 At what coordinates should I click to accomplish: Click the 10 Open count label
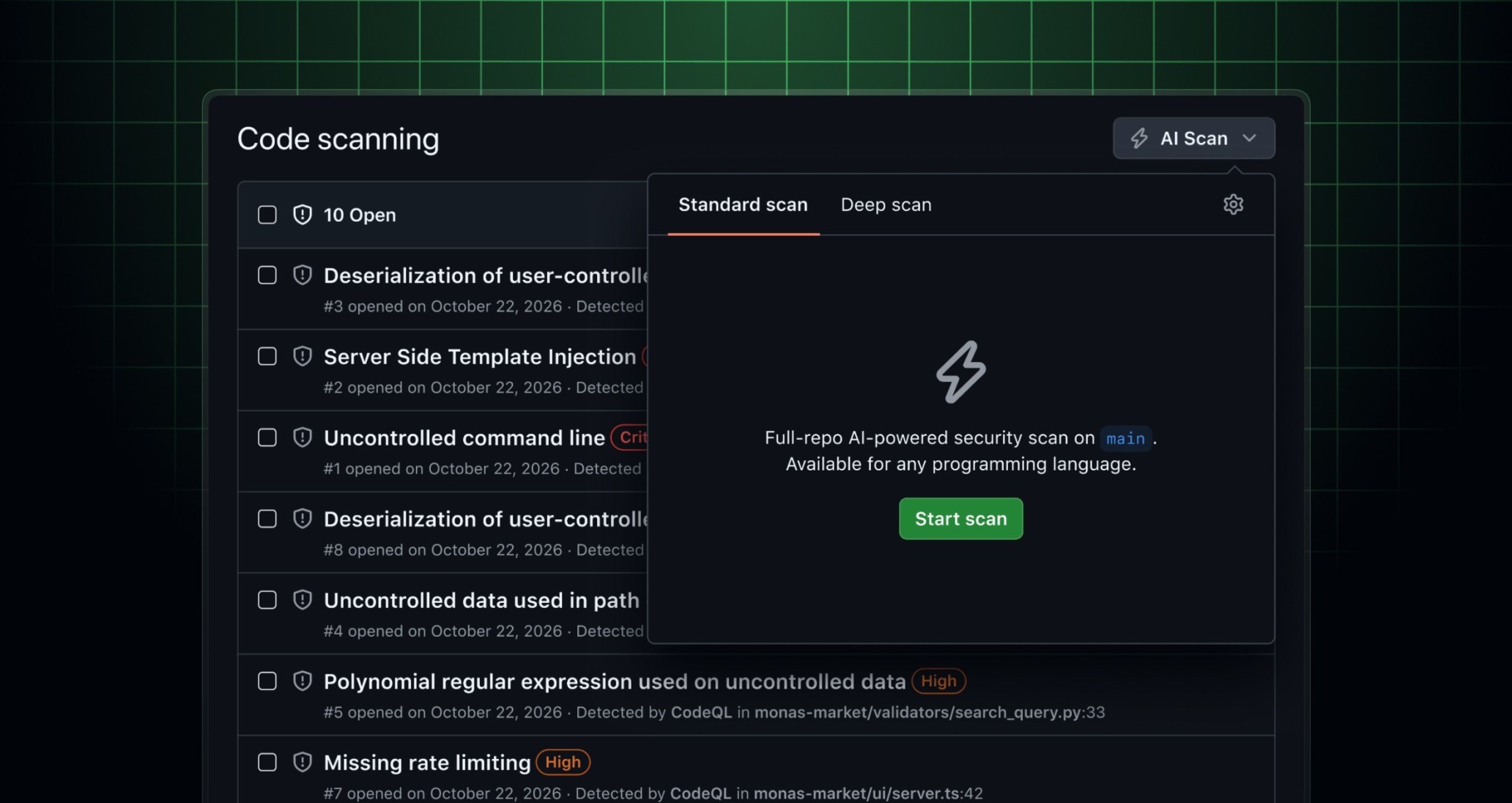click(360, 215)
